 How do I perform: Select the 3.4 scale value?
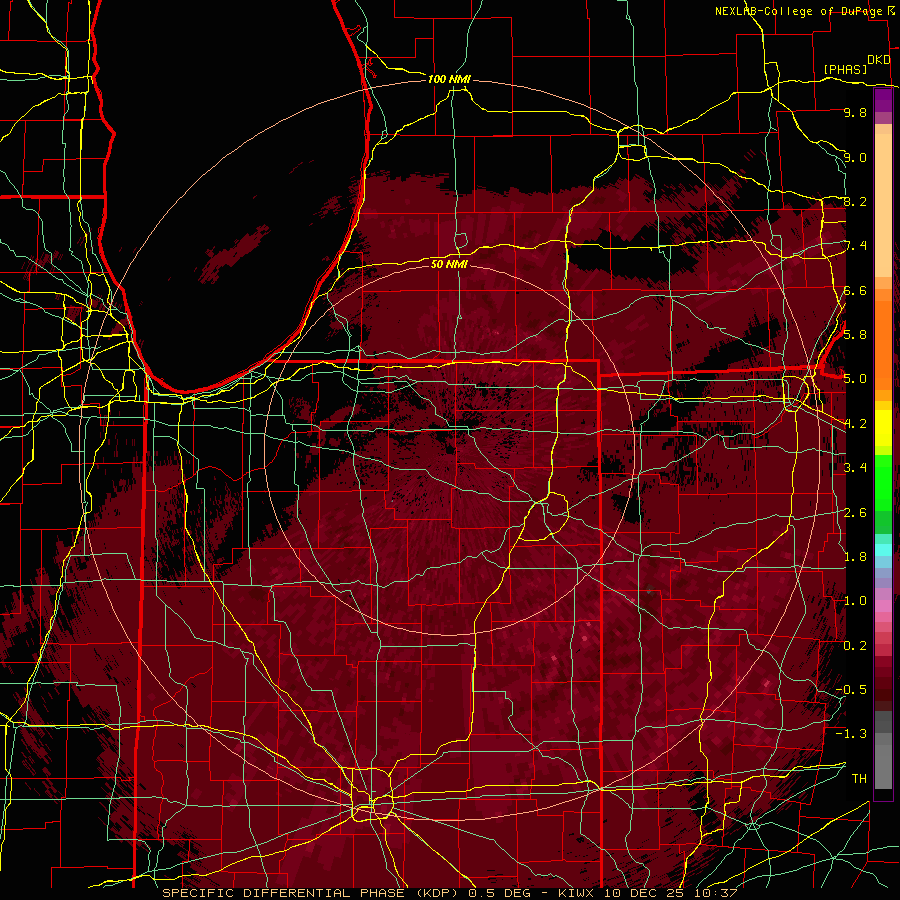click(855, 468)
